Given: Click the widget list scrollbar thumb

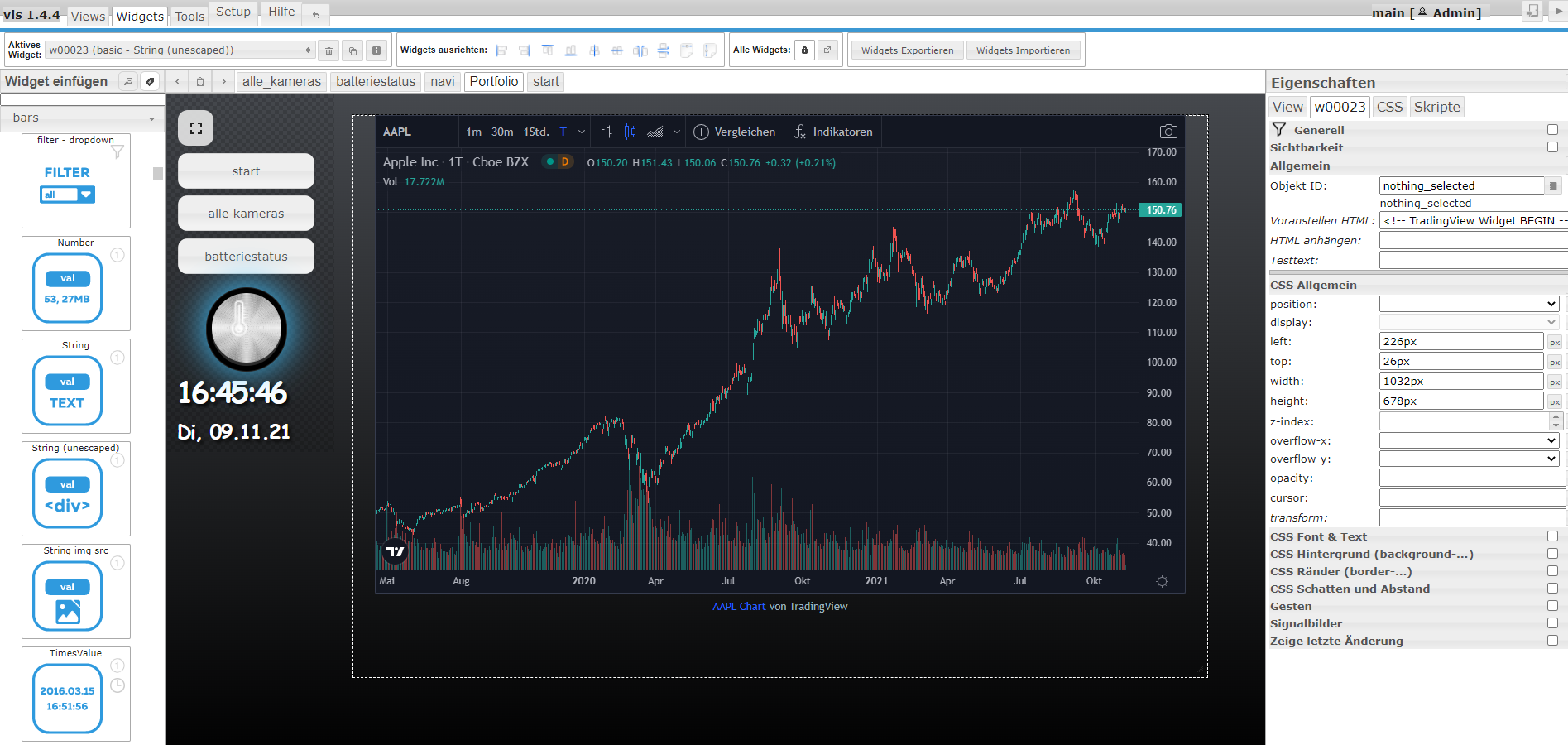Looking at the screenshot, I should click(158, 173).
